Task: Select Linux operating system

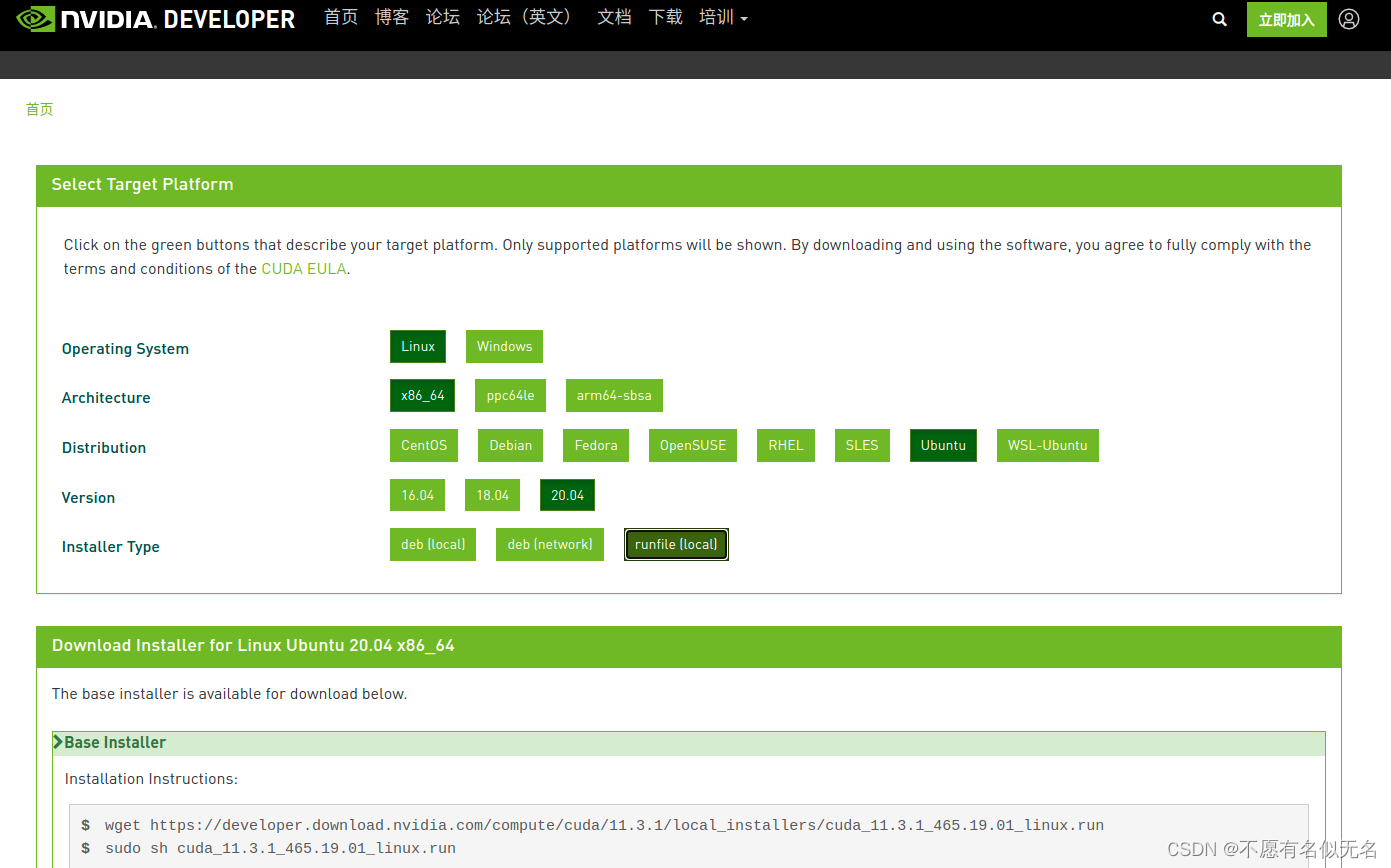Action: 418,347
